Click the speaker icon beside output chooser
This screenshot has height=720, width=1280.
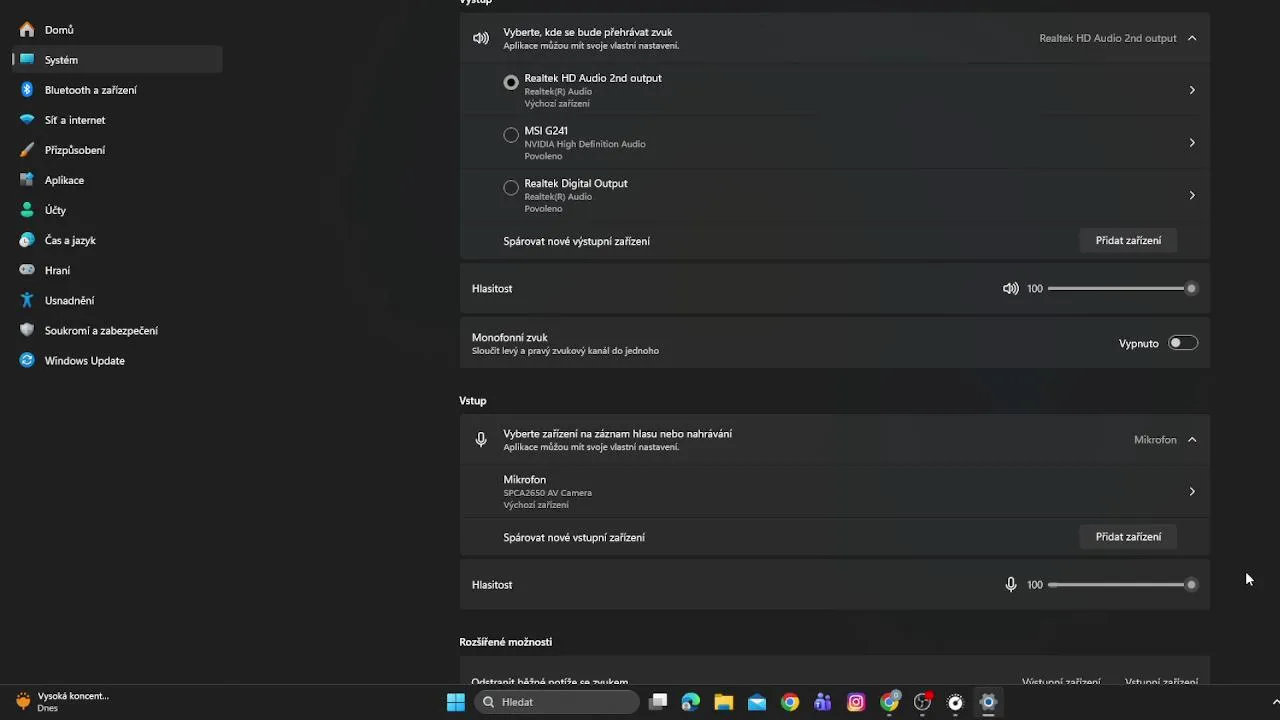tap(481, 38)
